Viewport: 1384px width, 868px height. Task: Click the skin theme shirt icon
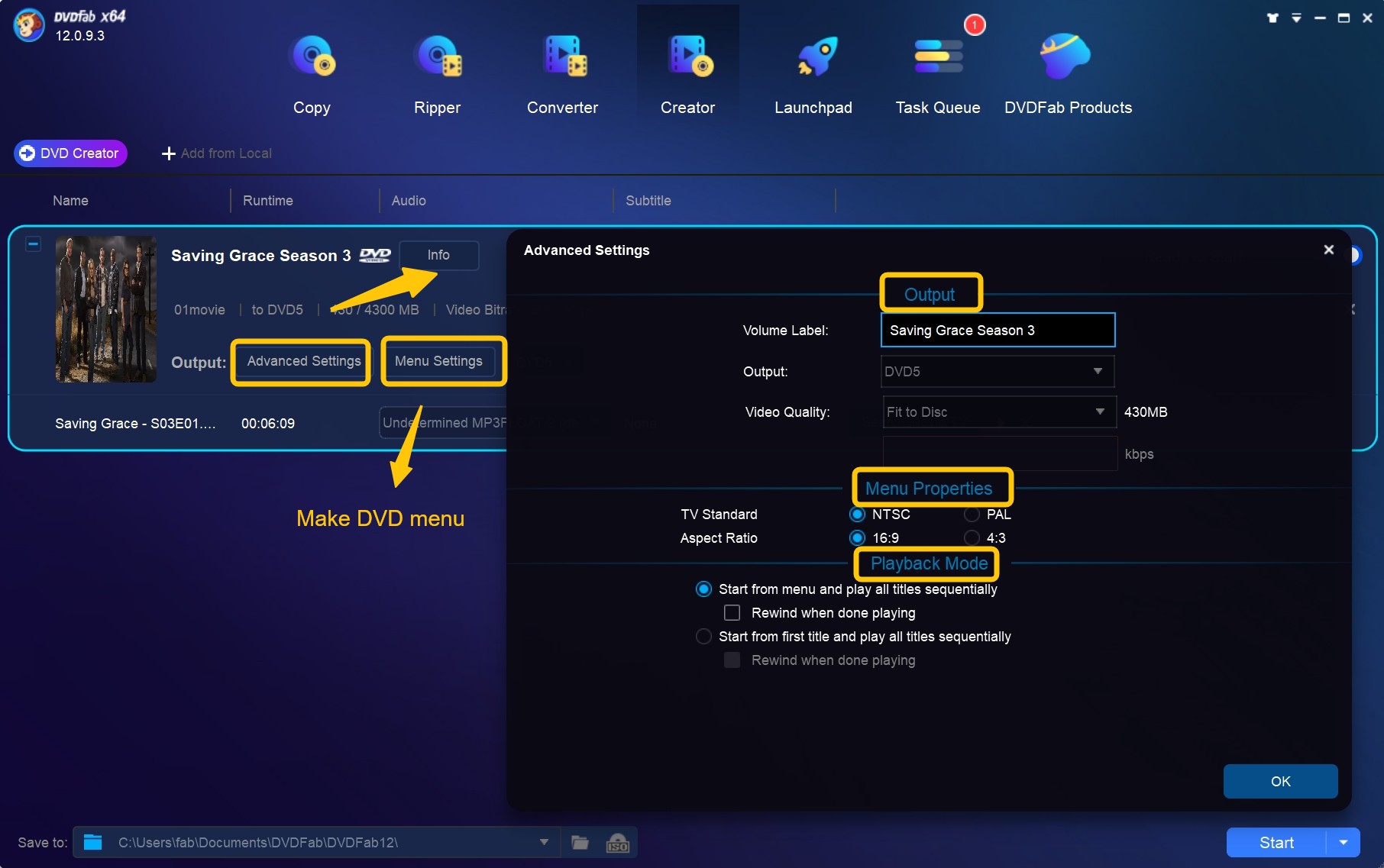[x=1272, y=18]
